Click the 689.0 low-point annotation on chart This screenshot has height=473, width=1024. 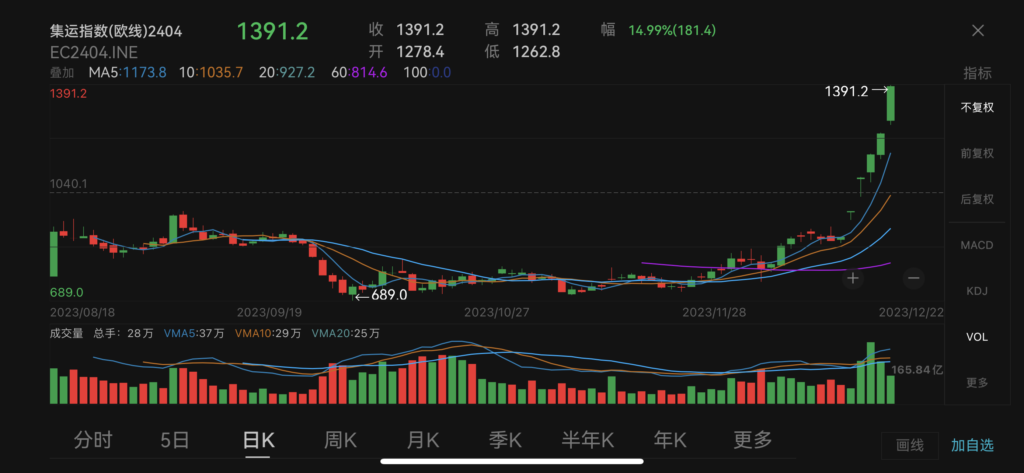pyautogui.click(x=389, y=295)
